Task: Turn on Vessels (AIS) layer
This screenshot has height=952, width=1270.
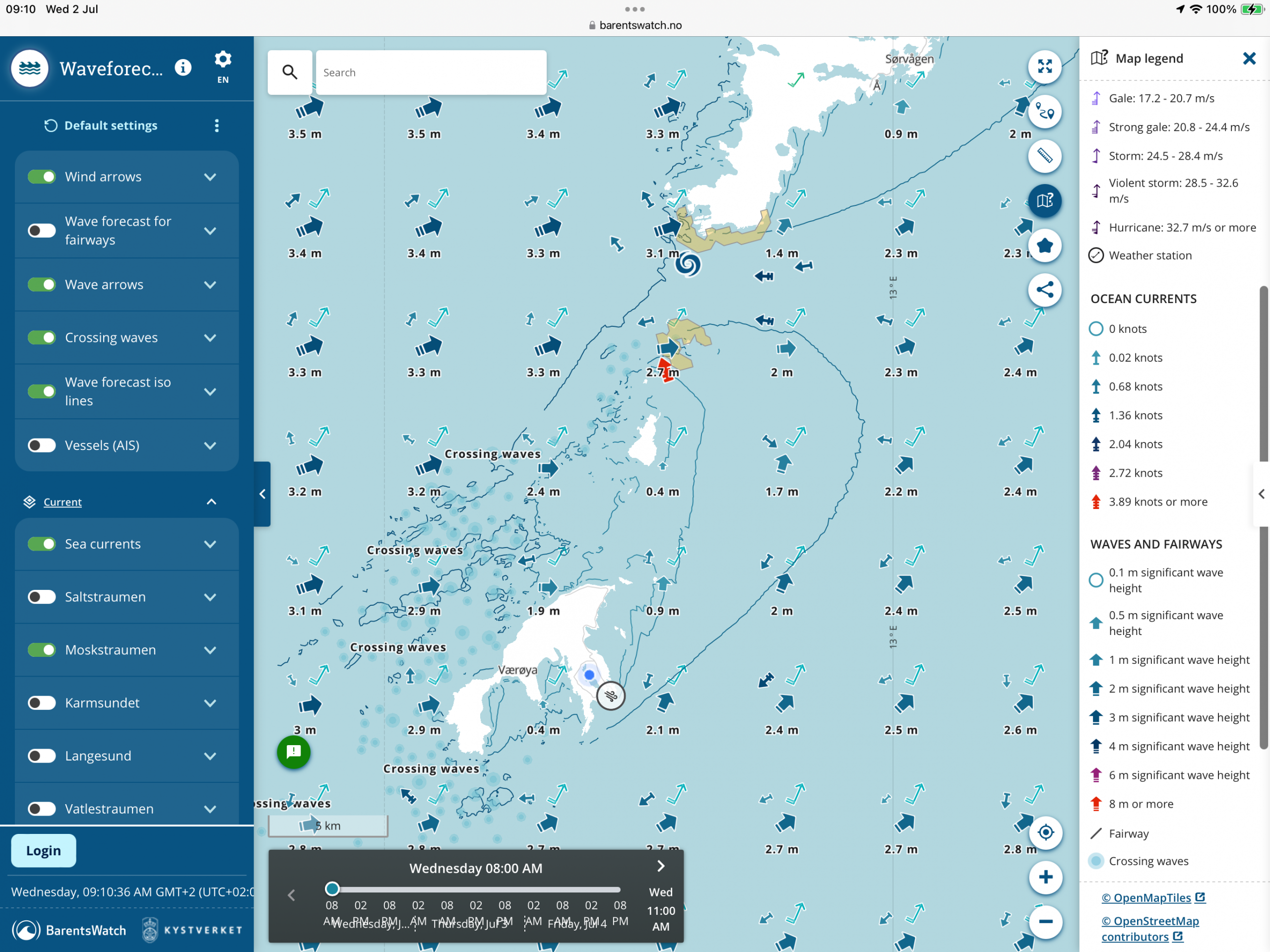Action: (x=42, y=445)
